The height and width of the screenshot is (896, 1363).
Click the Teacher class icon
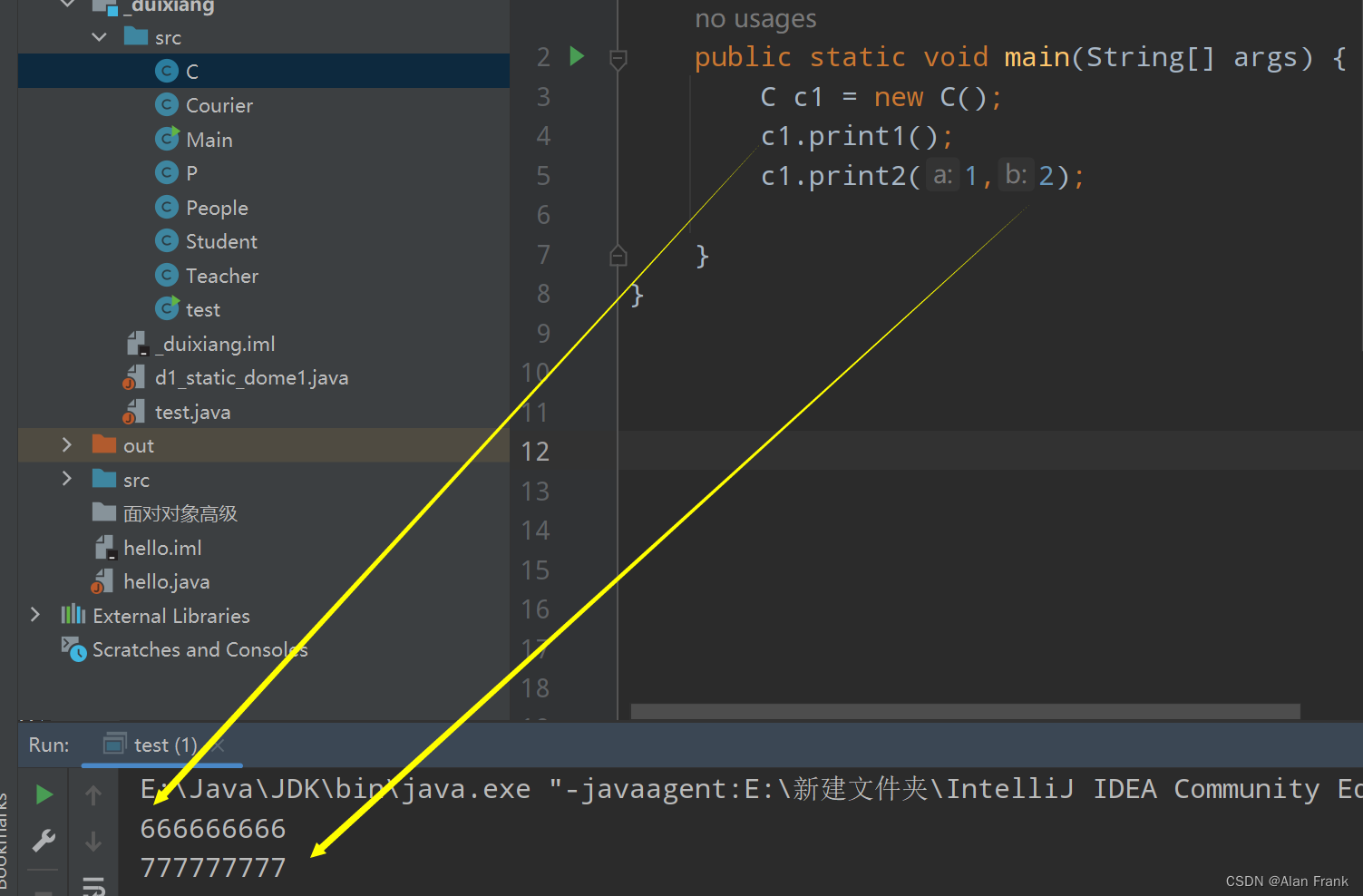(167, 276)
